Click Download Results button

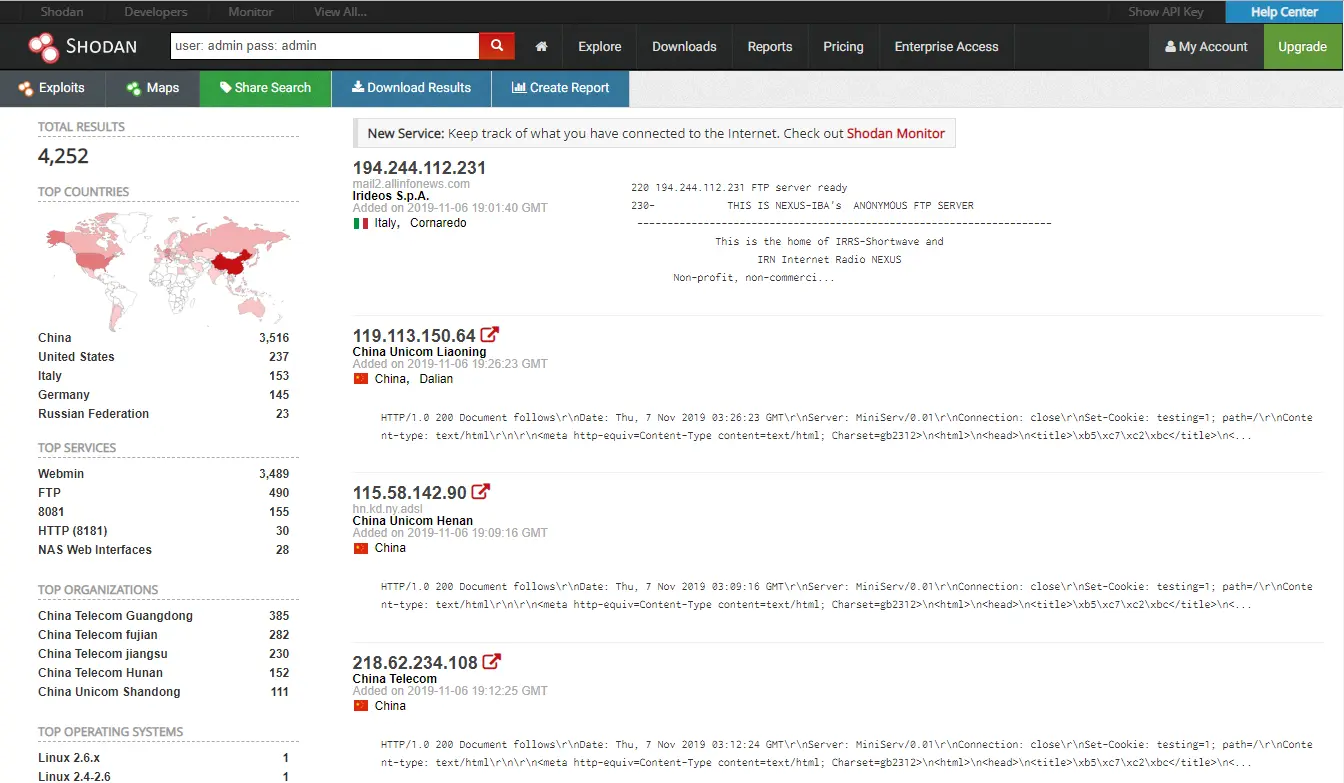point(411,88)
